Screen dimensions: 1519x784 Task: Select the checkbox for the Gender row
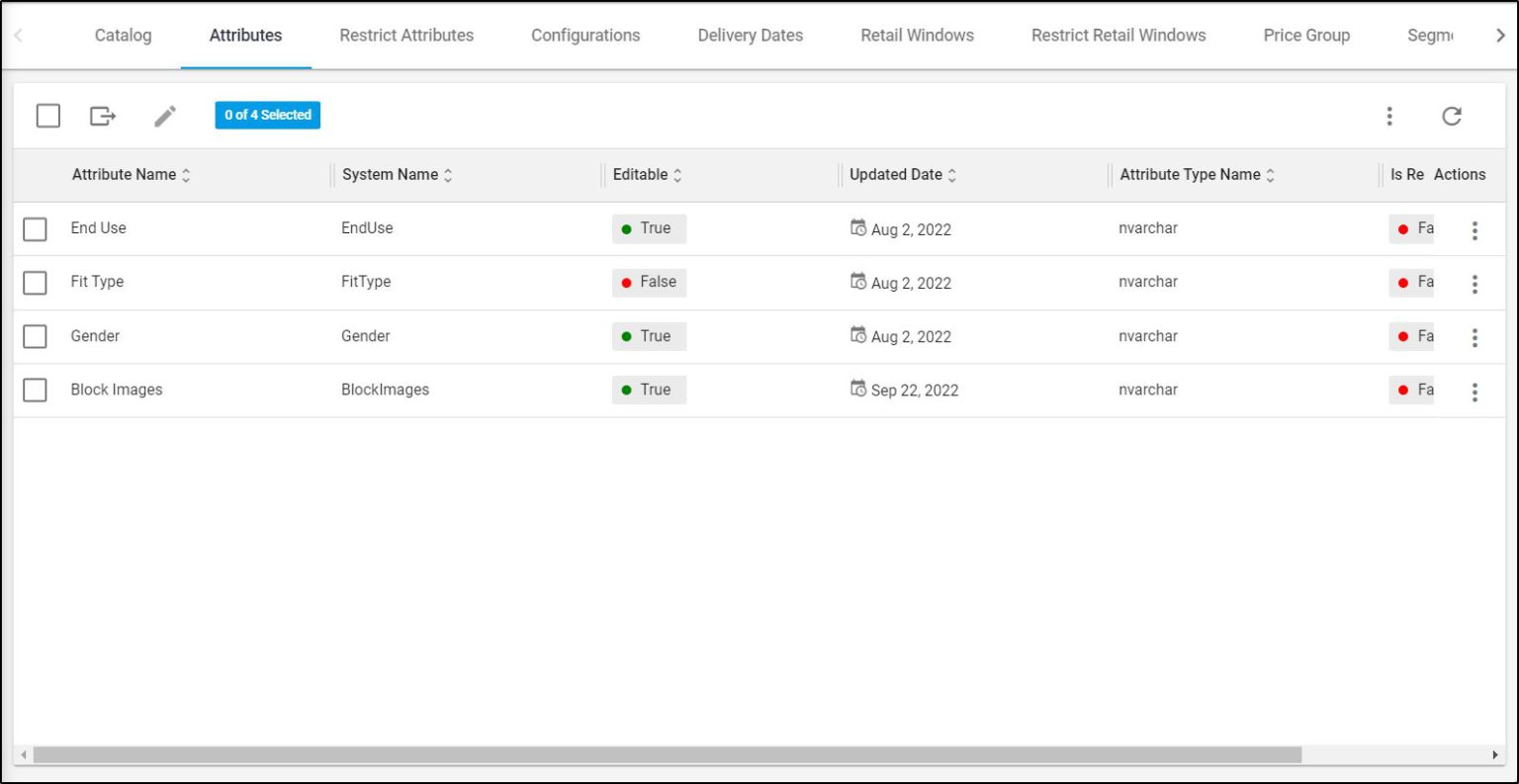click(x=35, y=336)
